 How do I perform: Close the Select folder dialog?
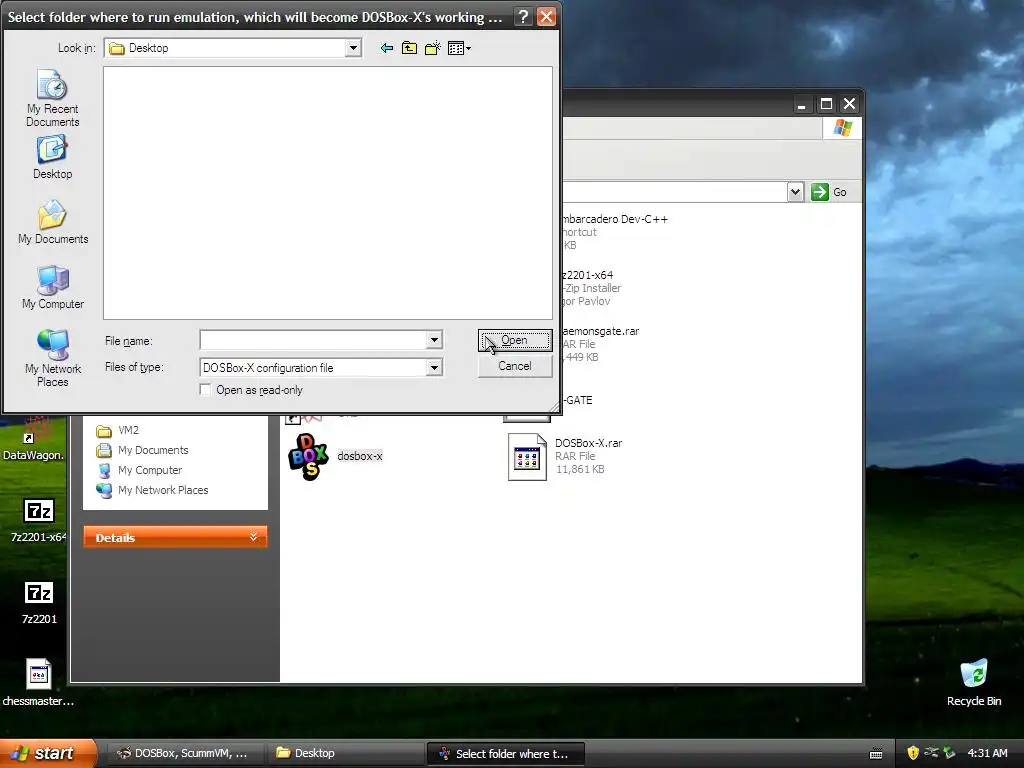[546, 16]
